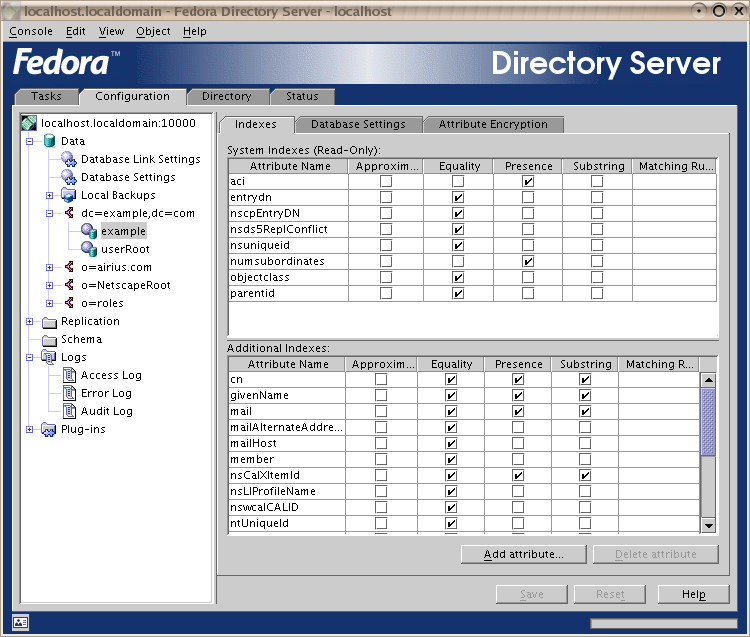Screen dimensions: 750x637
Task: Click the Schema folder icon
Action: [x=49, y=340]
